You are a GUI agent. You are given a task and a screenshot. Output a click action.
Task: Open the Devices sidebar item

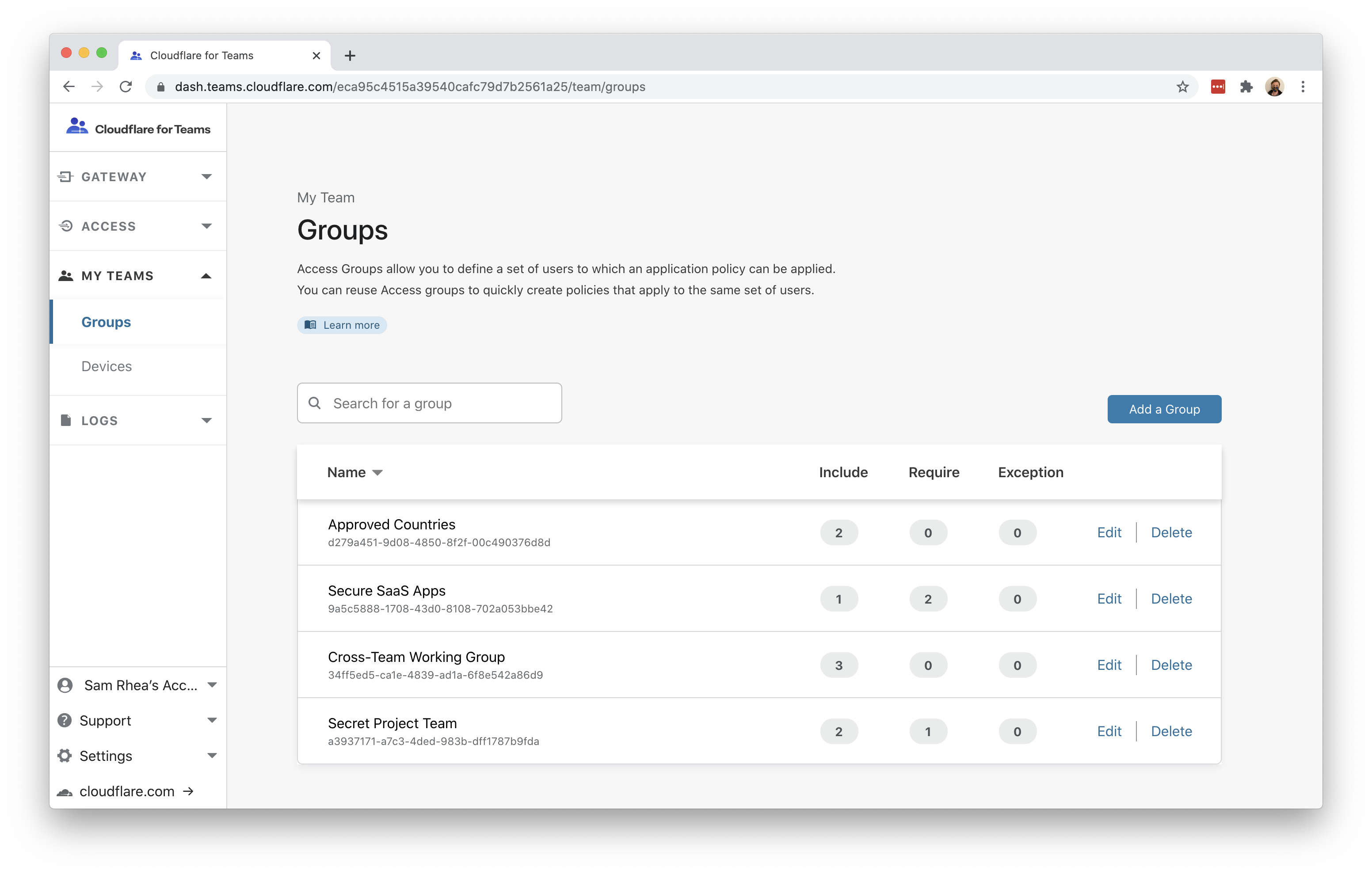[107, 366]
